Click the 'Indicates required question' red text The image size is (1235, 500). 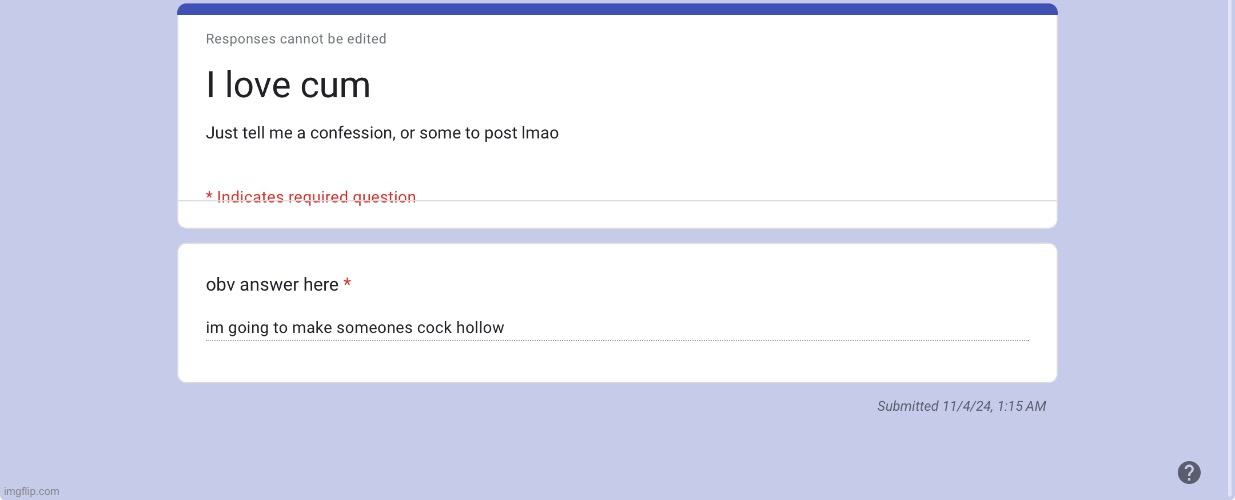(316, 197)
